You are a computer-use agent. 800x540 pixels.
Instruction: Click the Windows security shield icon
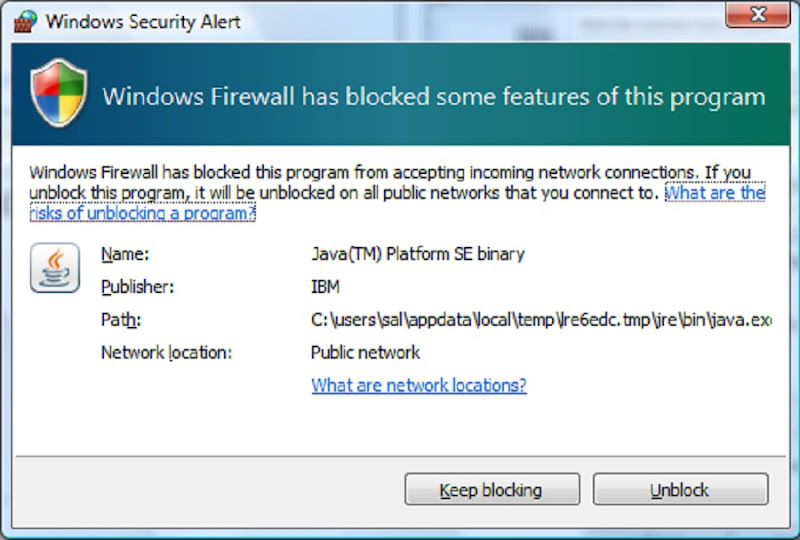click(59, 94)
